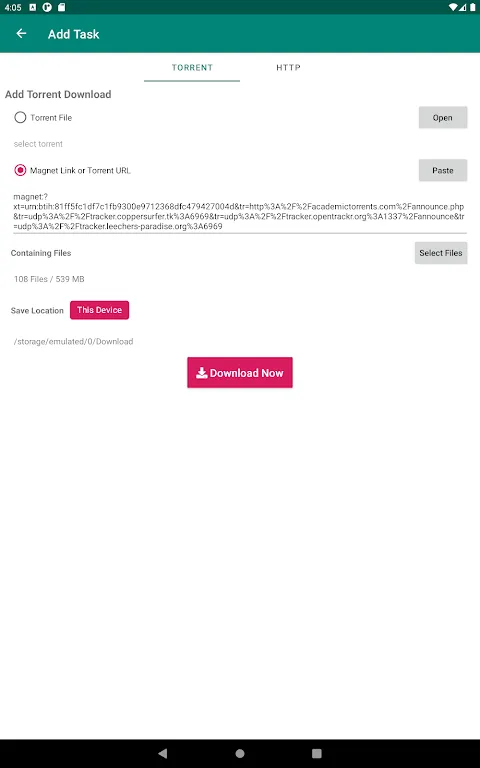This screenshot has height=768, width=480.
Task: Click the Open button for torrent file
Action: tap(443, 118)
